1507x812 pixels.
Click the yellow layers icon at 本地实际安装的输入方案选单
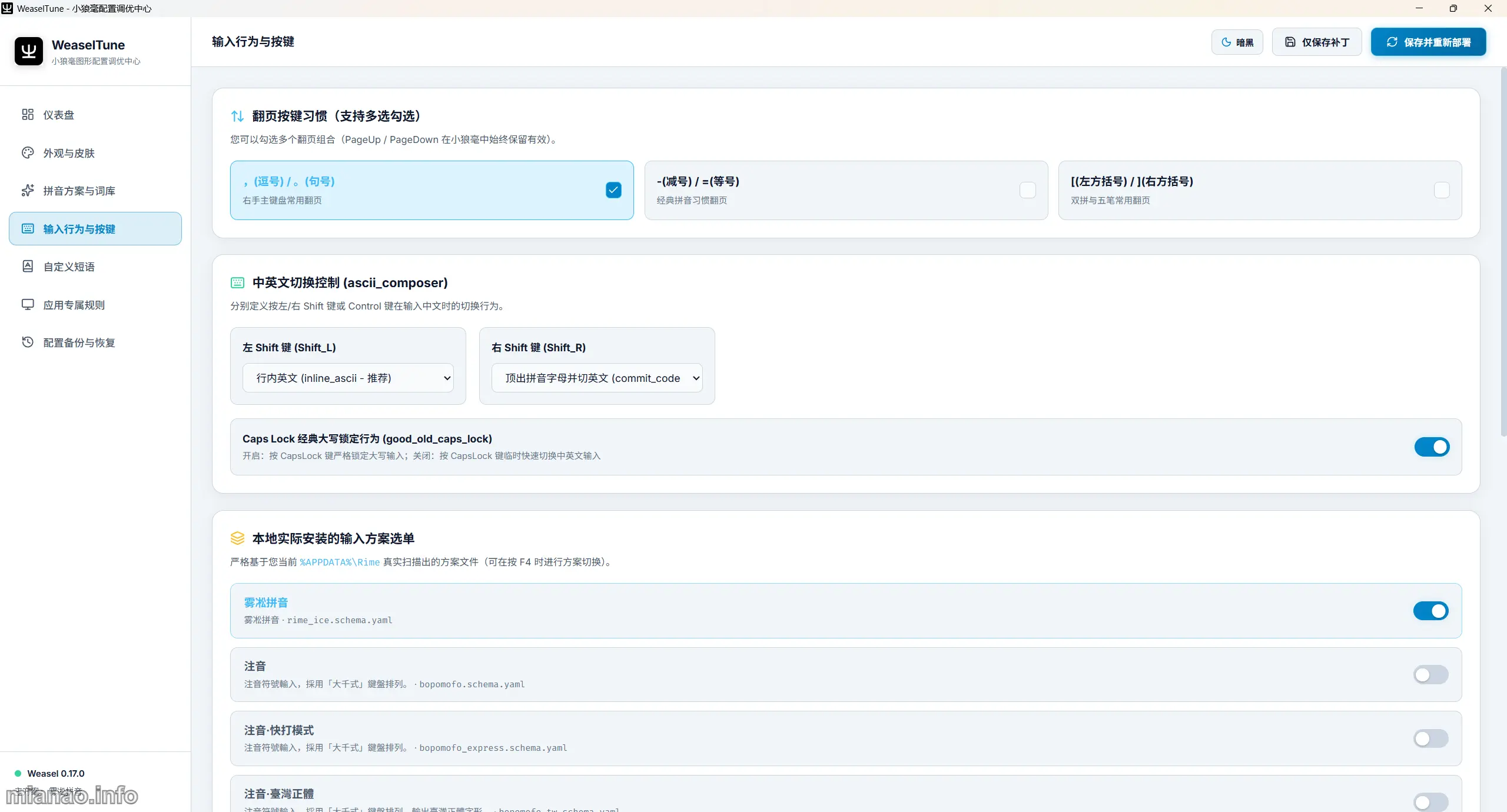click(x=237, y=538)
